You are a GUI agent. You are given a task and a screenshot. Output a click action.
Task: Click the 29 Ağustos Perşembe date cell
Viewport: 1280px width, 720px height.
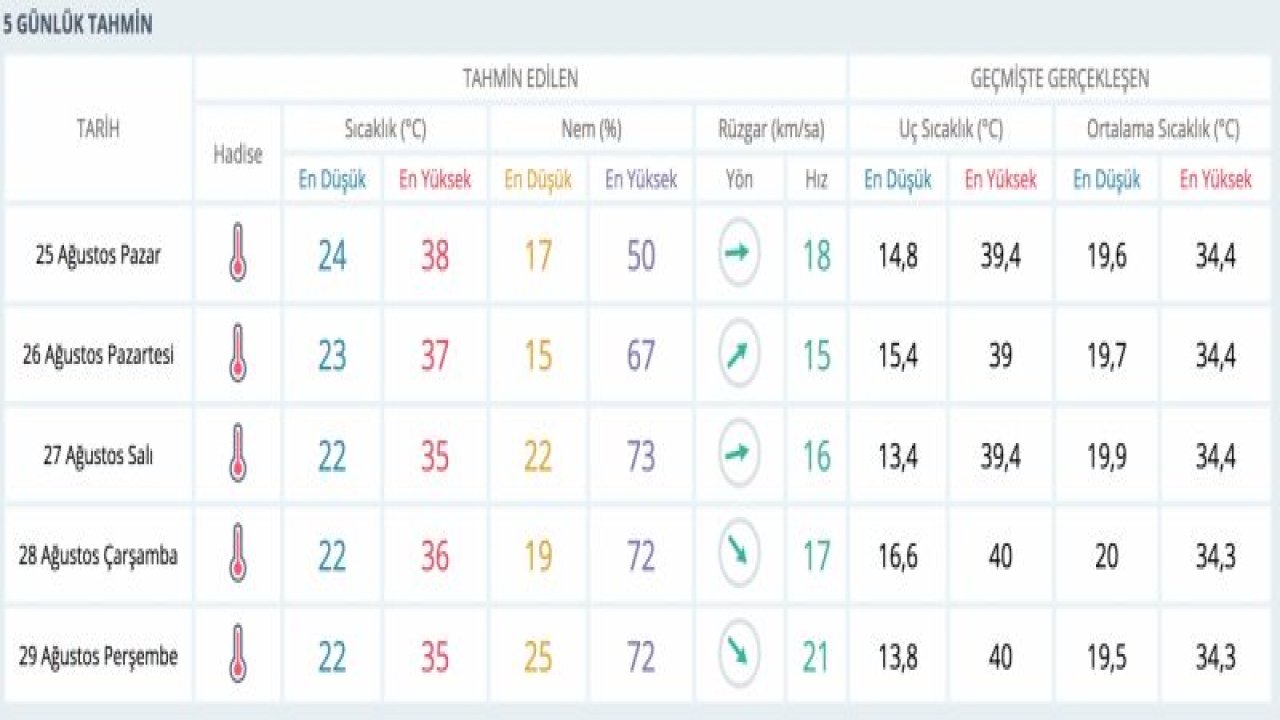click(98, 656)
